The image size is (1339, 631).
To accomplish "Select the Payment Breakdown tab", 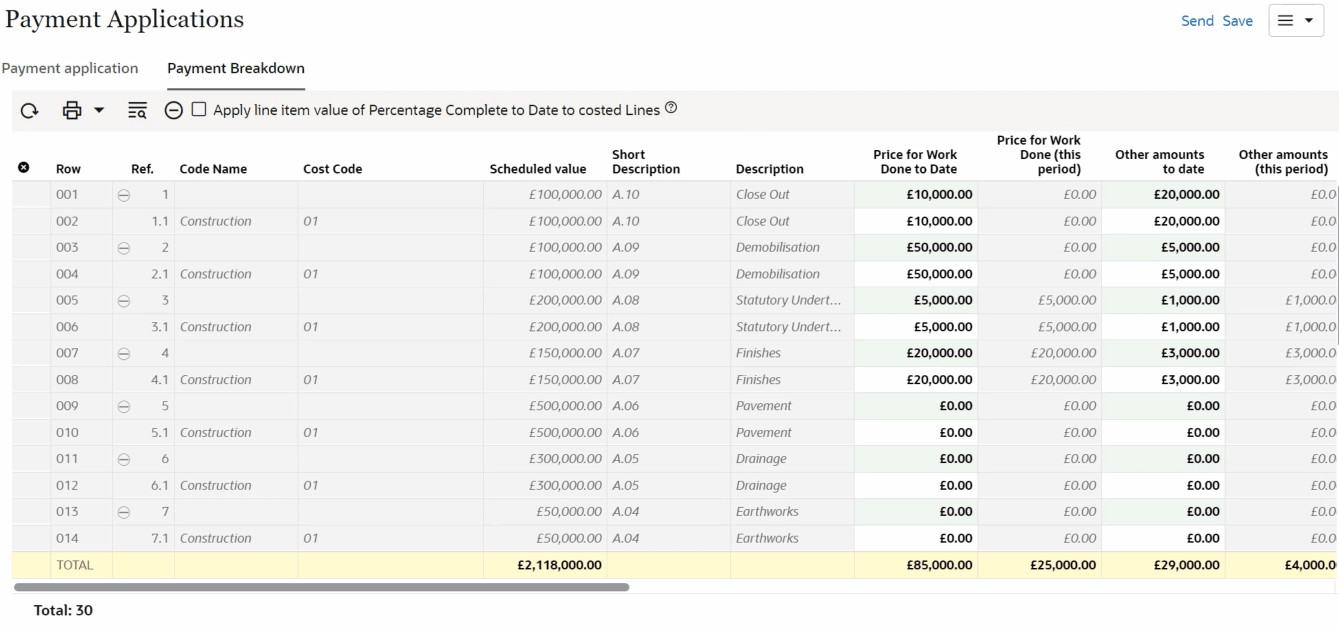I will 236,68.
